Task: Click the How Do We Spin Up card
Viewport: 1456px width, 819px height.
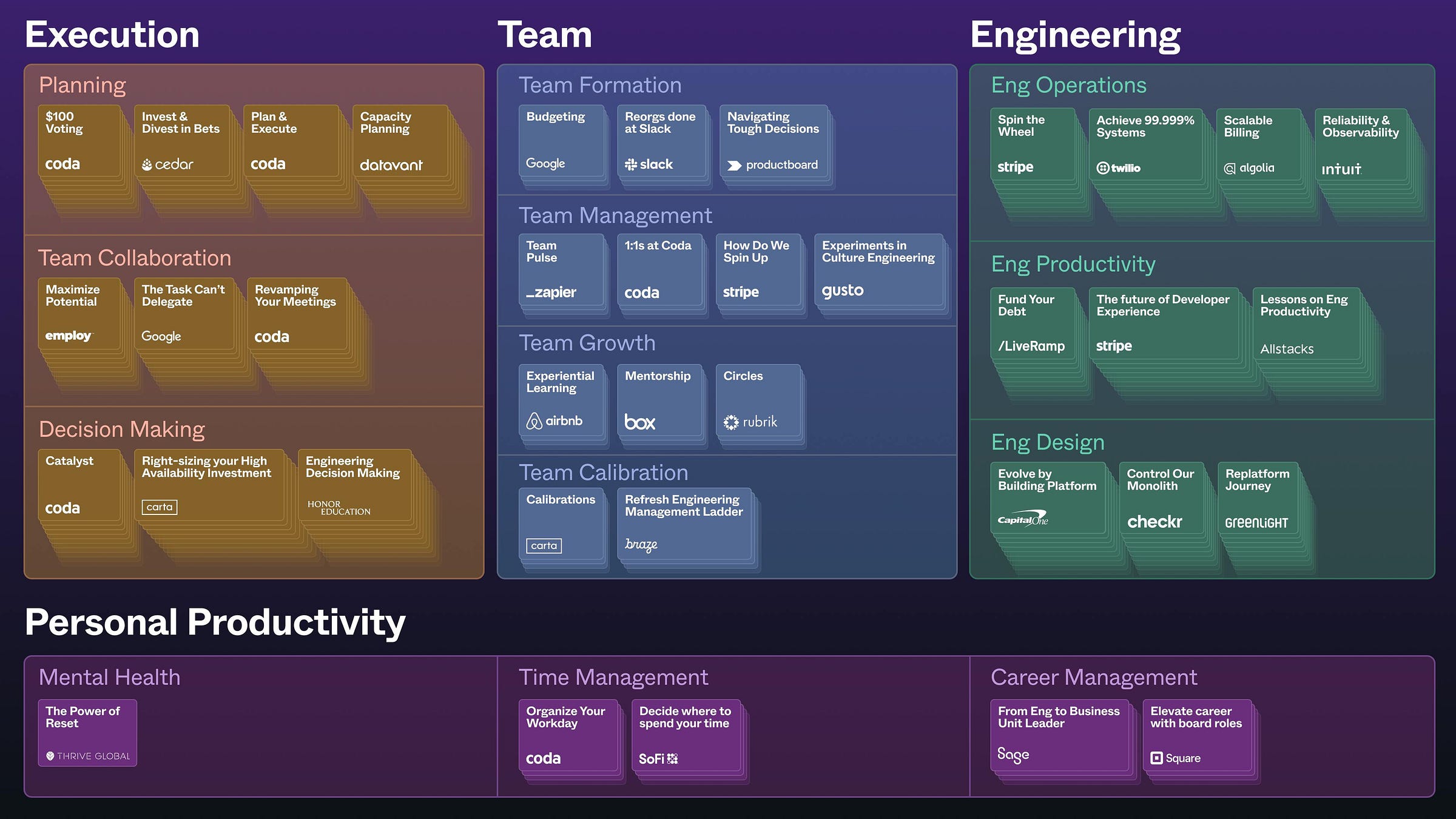Action: point(758,270)
